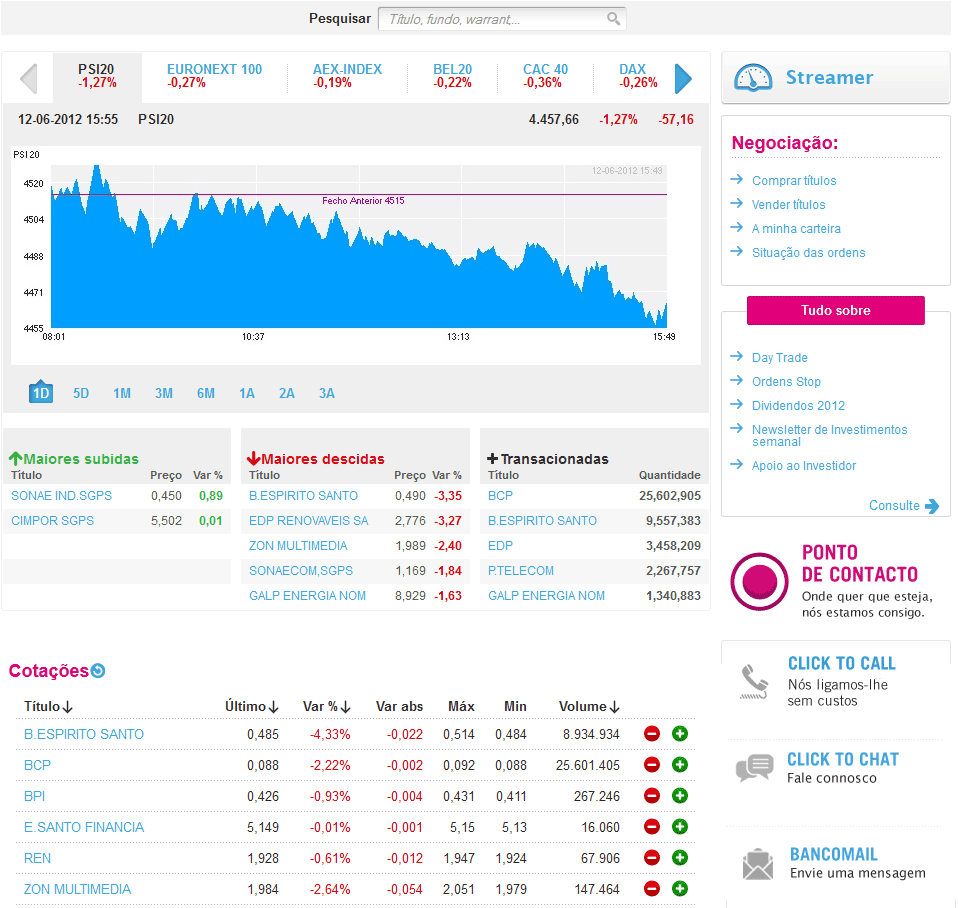Select the CAC 40 index tab
Screen dimensions: 958x908
coord(545,76)
